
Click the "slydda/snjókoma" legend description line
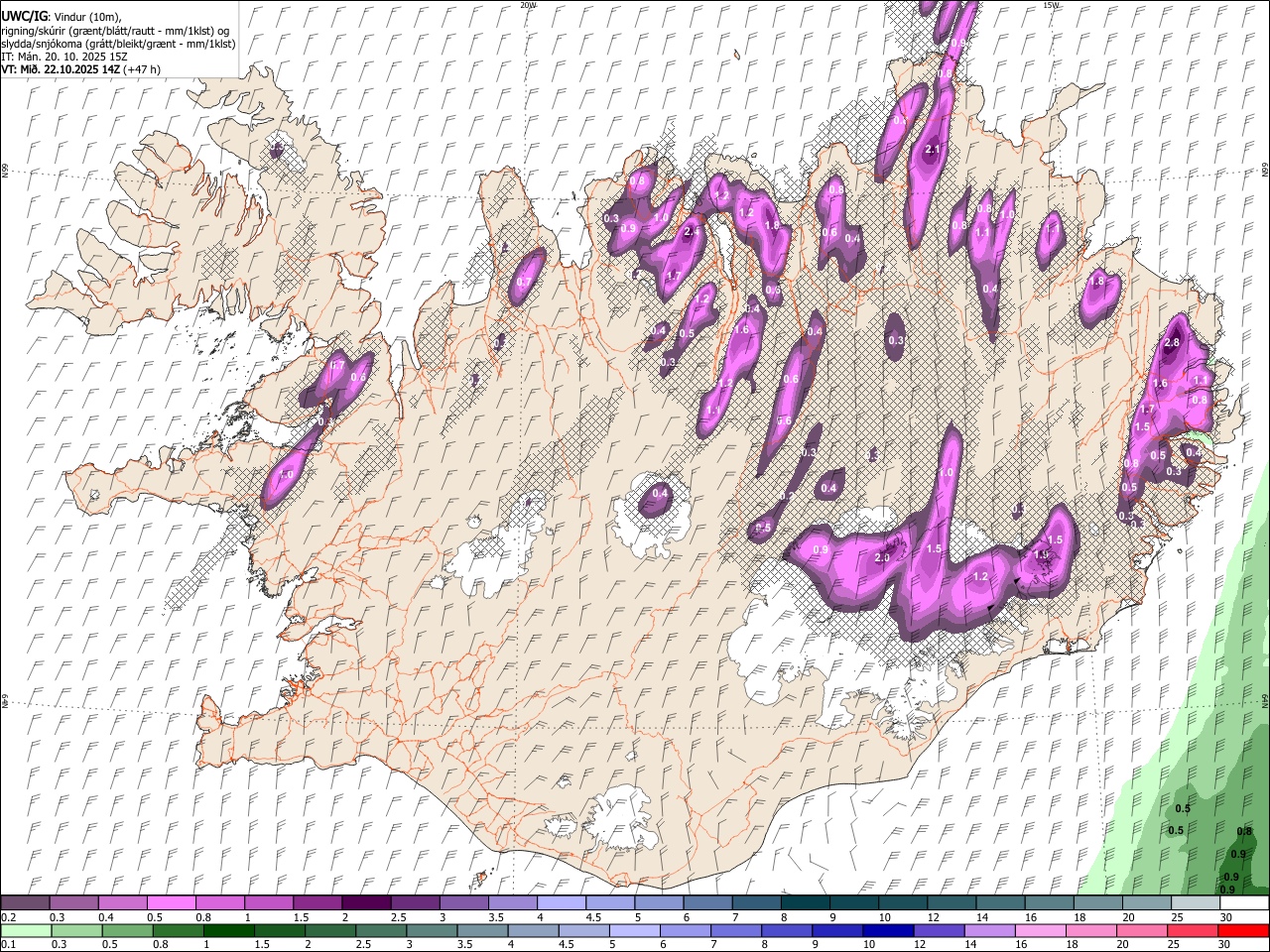click(118, 44)
